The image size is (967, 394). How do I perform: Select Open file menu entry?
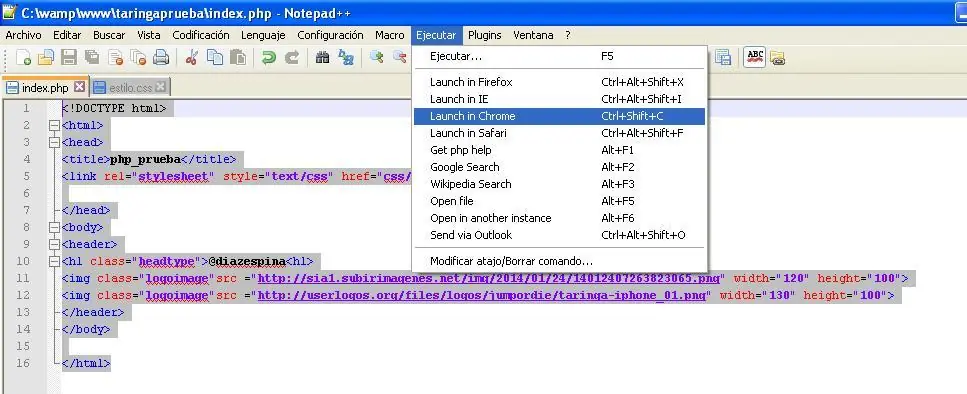pyautogui.click(x=559, y=201)
